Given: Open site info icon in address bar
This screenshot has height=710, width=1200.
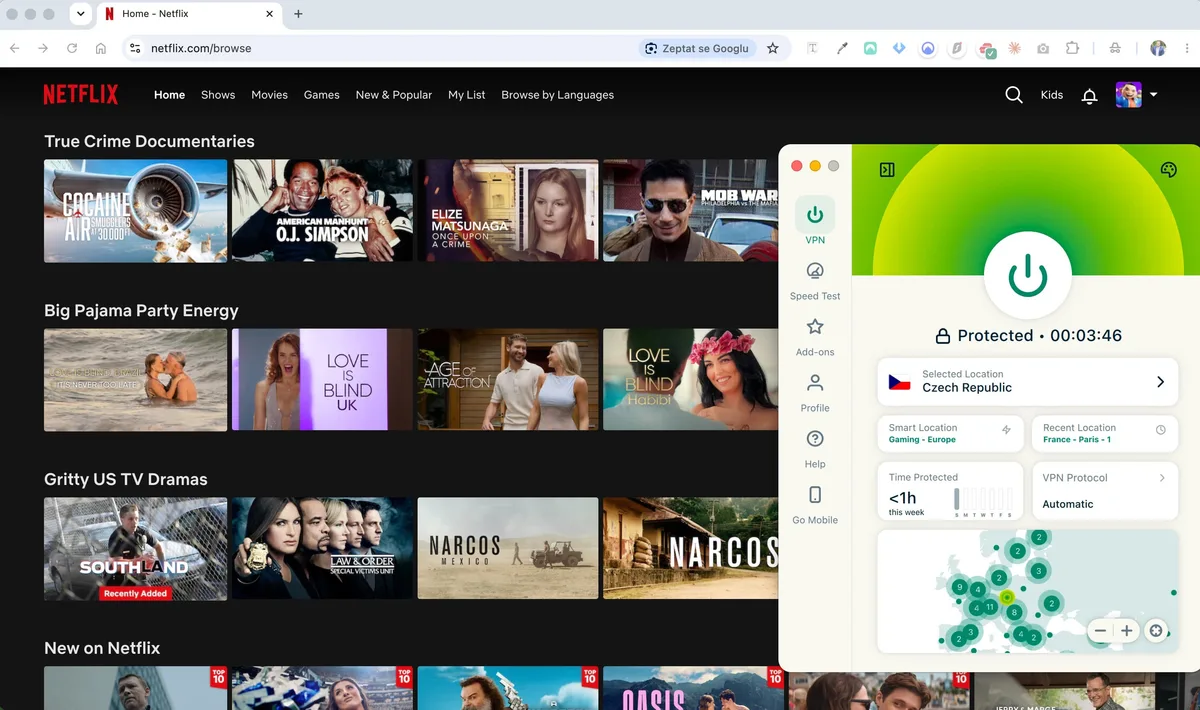Looking at the screenshot, I should click(135, 48).
